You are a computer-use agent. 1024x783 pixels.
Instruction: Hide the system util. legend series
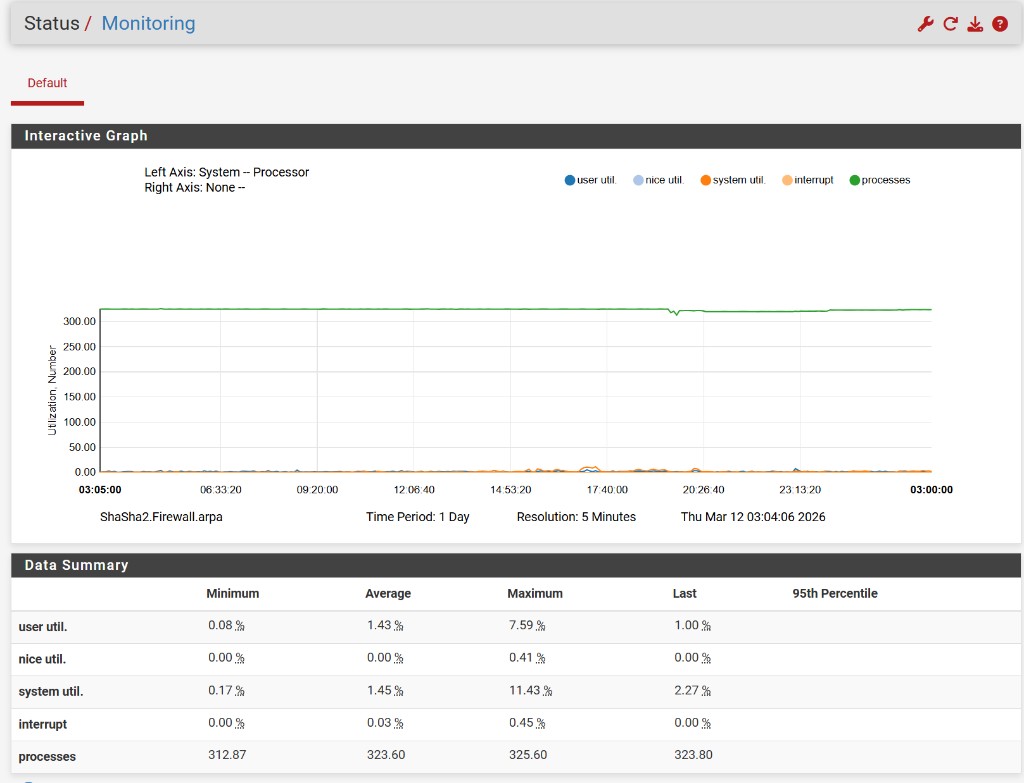tap(739, 180)
